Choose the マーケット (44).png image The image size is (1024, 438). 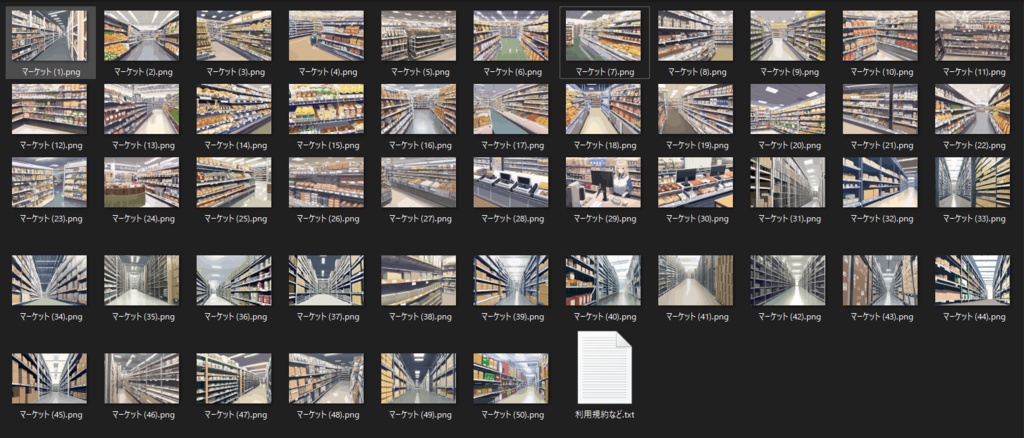[972, 280]
